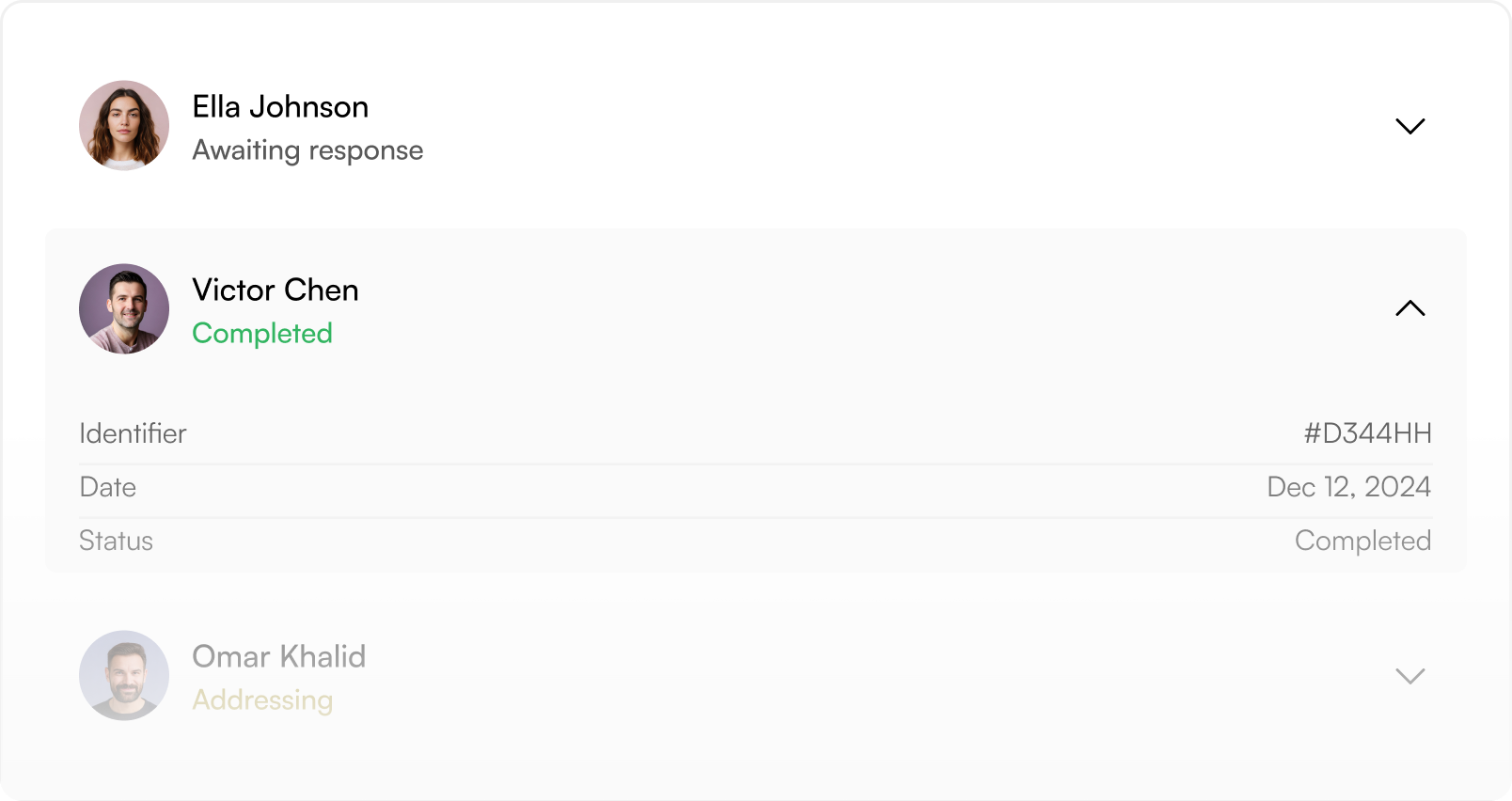This screenshot has height=801, width=1512.
Task: Click empty space between Identifier and #D344HH
Action: coord(743,433)
